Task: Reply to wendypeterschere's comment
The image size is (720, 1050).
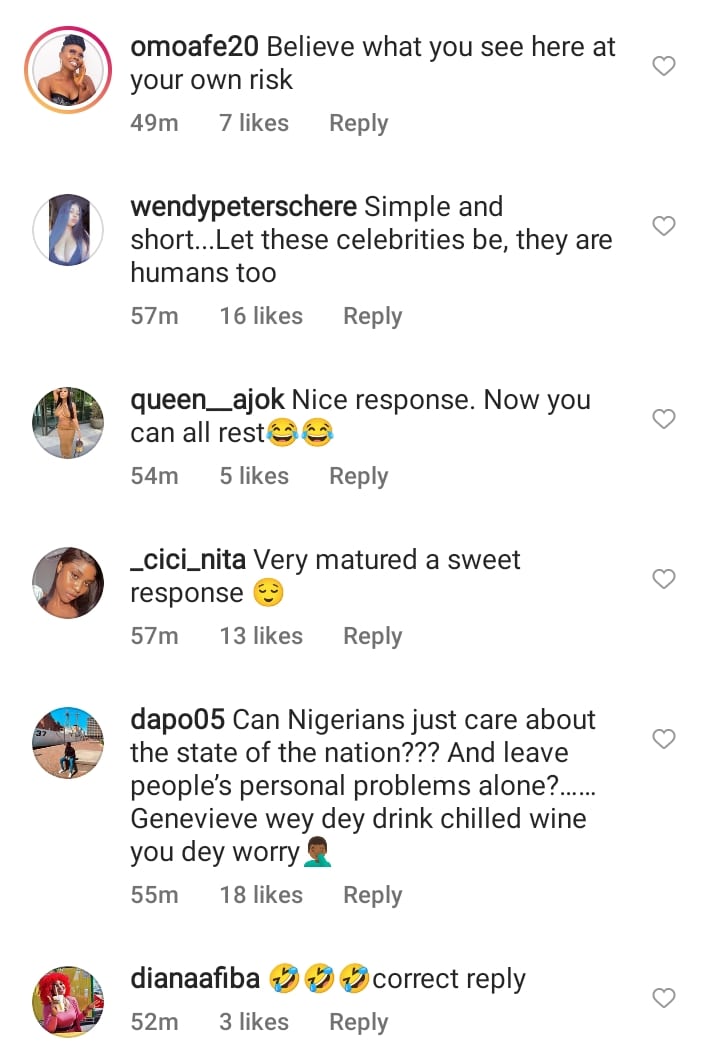Action: click(x=372, y=316)
